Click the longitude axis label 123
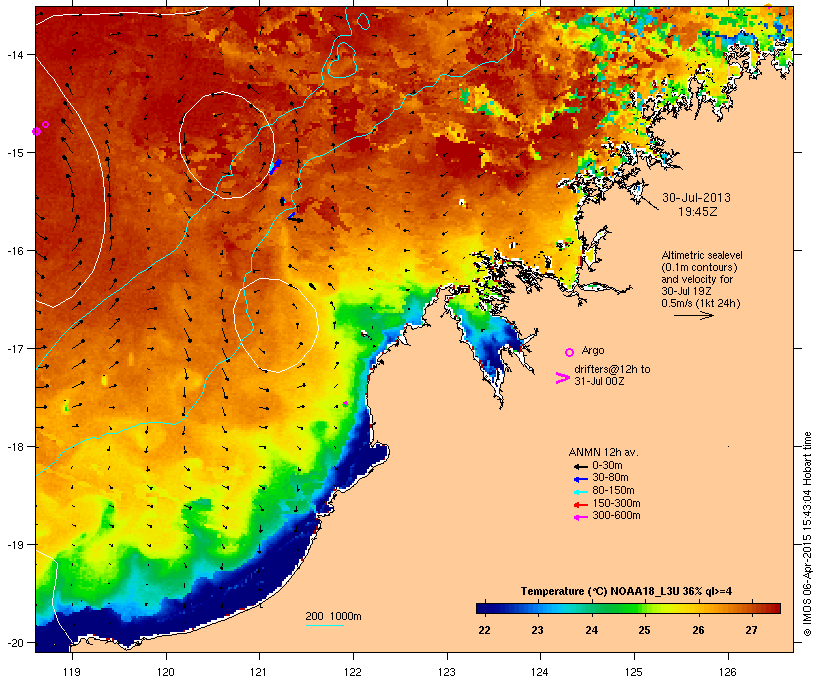 [447, 672]
